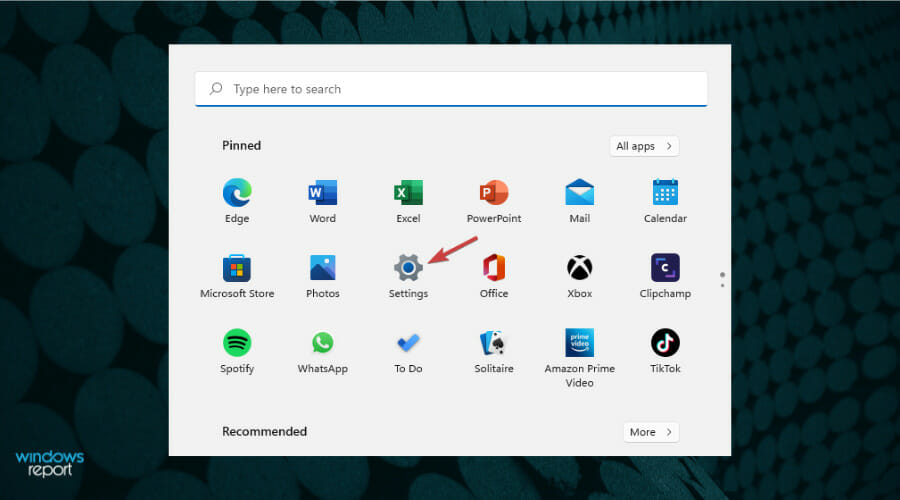Click the search magnifier icon
This screenshot has width=900, height=500.
click(216, 88)
